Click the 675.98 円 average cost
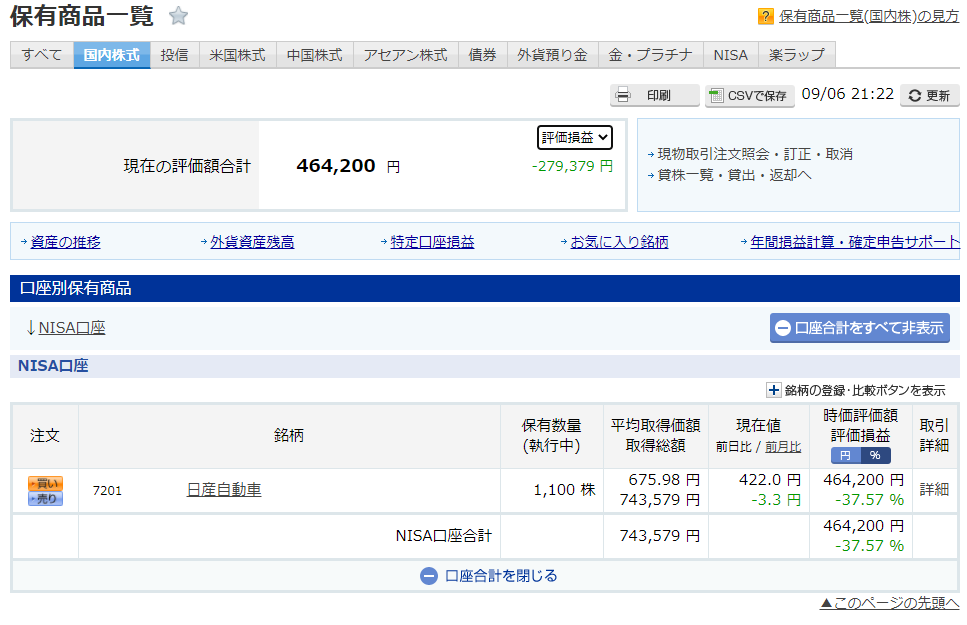This screenshot has width=967, height=625. (x=664, y=479)
